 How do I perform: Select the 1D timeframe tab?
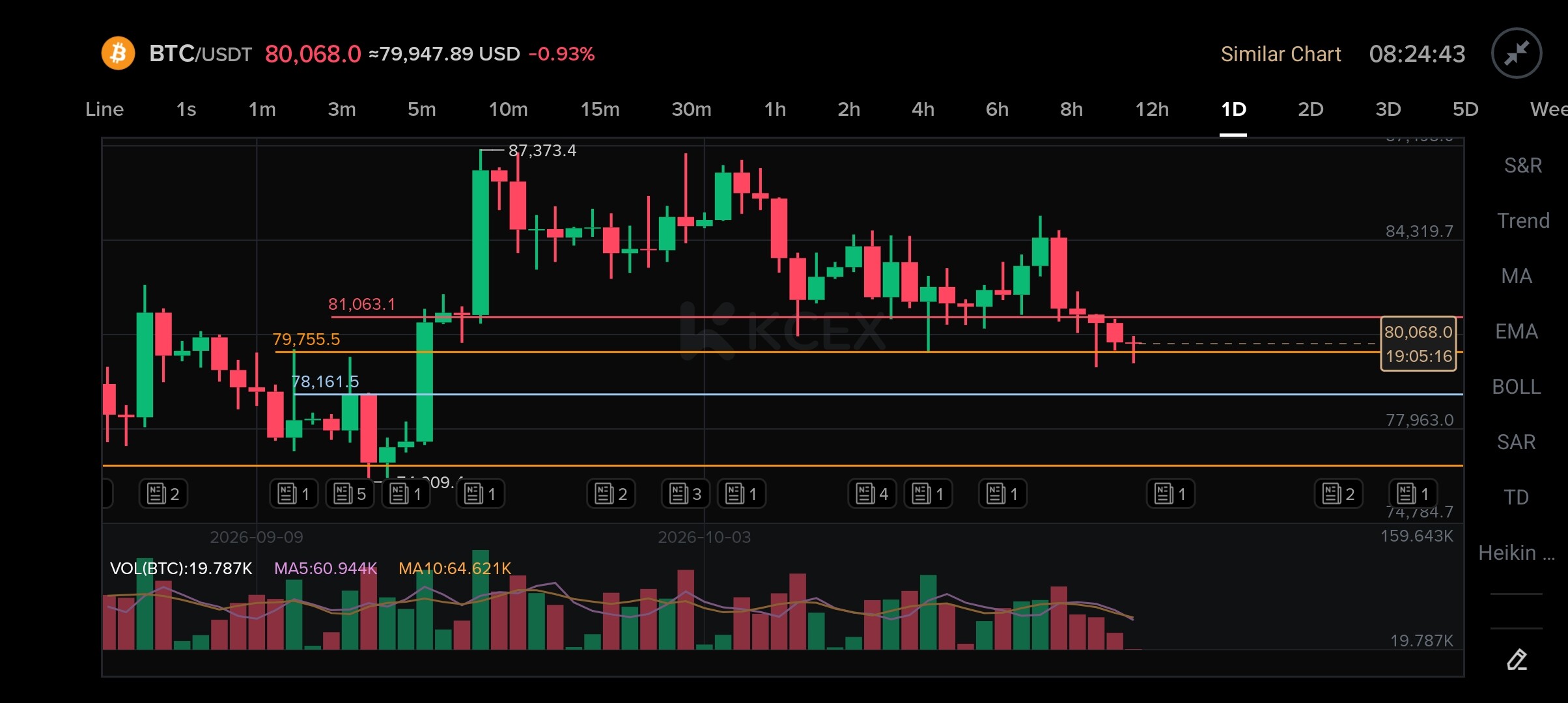coord(1233,109)
